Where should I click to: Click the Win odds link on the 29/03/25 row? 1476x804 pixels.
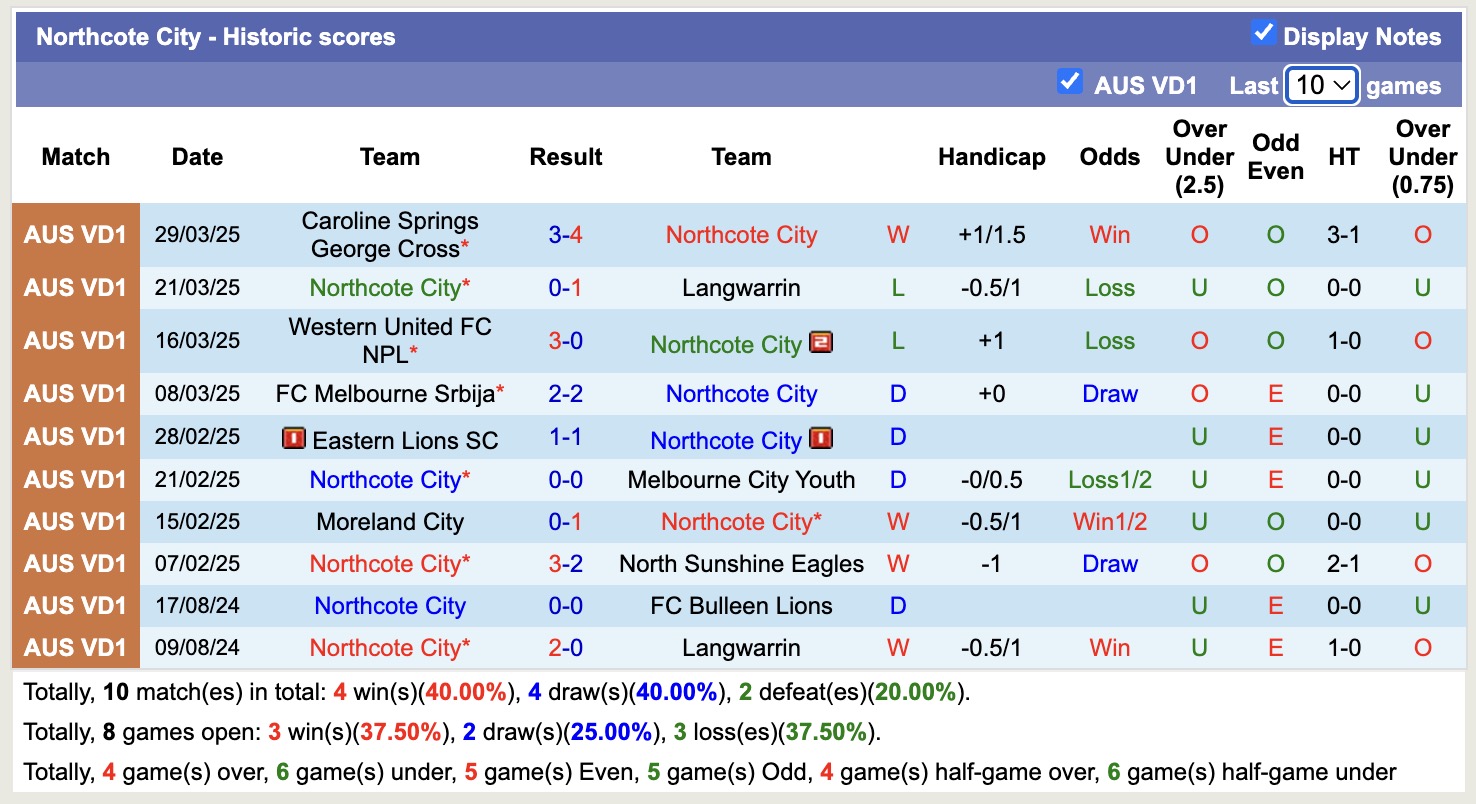[x=1109, y=234]
